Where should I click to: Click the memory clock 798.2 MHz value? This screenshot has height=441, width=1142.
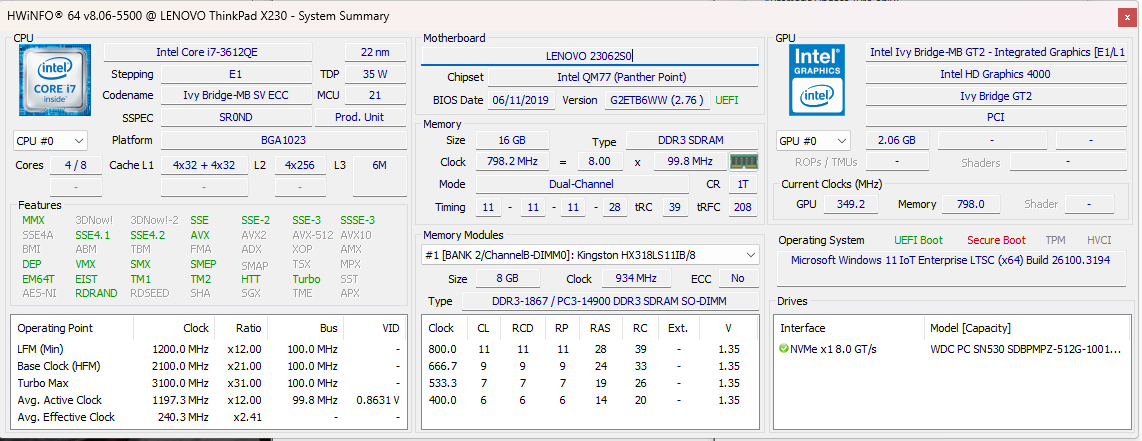512,162
